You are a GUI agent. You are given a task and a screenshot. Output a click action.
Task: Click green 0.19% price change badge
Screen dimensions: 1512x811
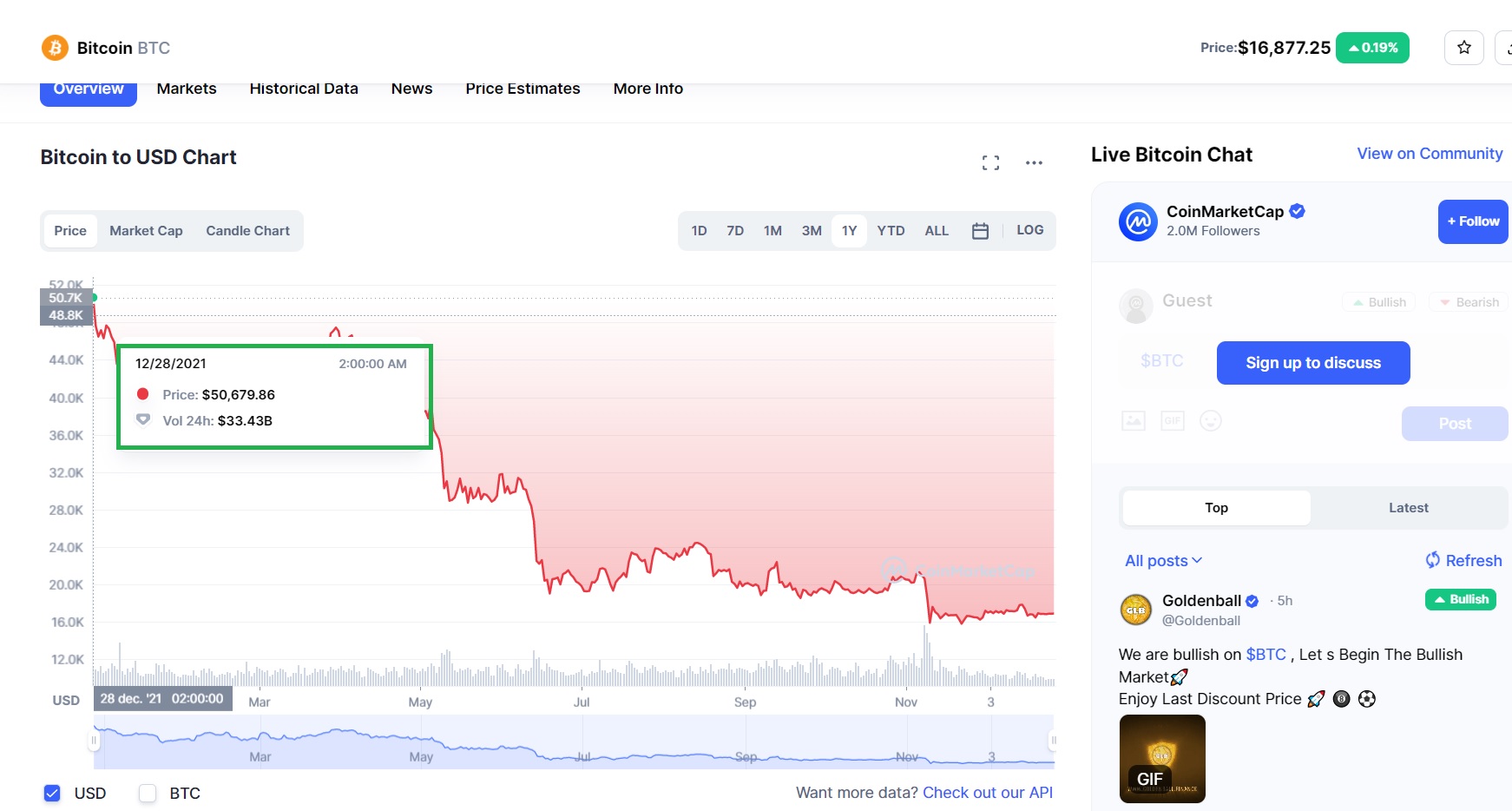1372,48
